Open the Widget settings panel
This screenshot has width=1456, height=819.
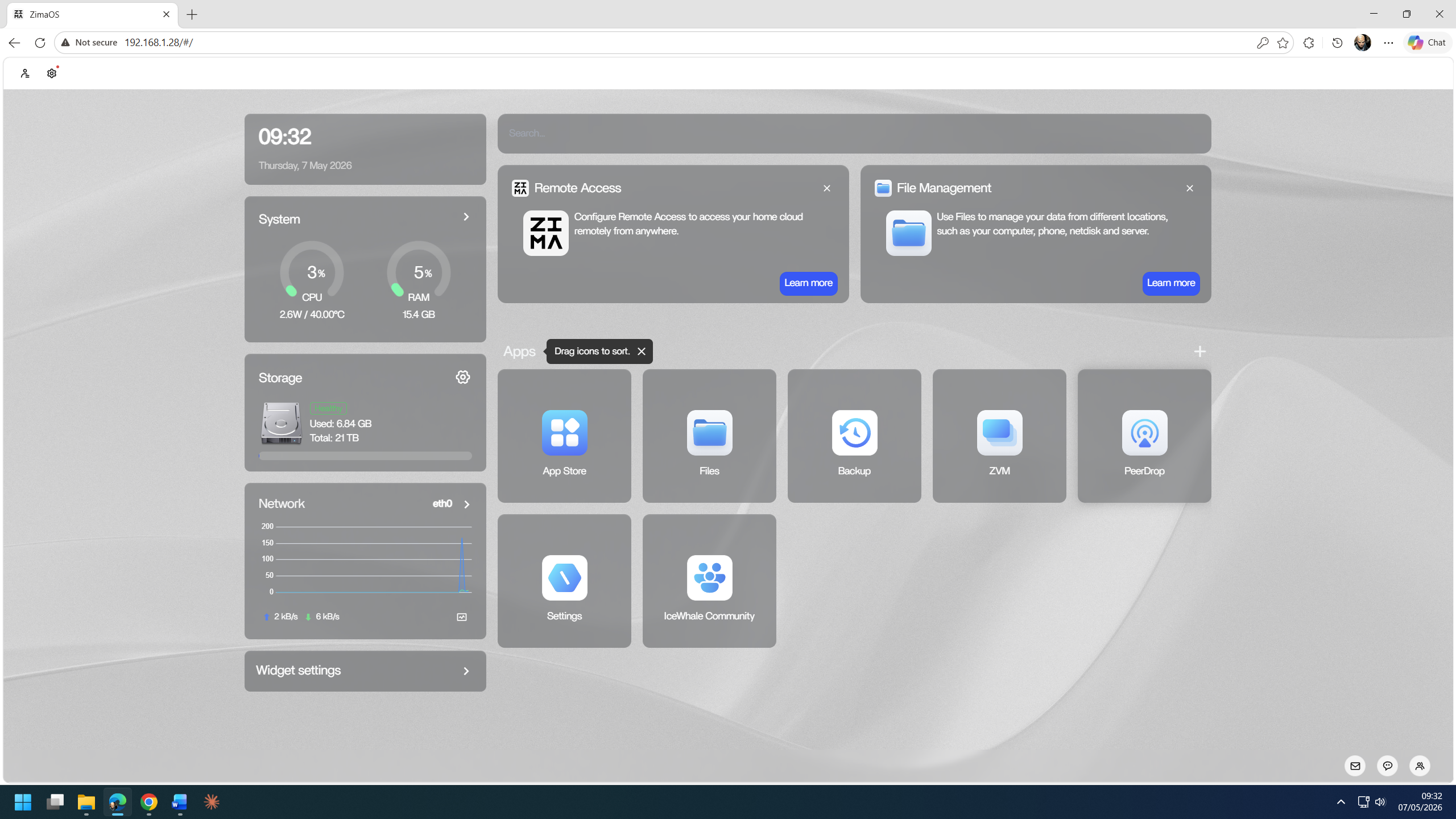click(365, 671)
